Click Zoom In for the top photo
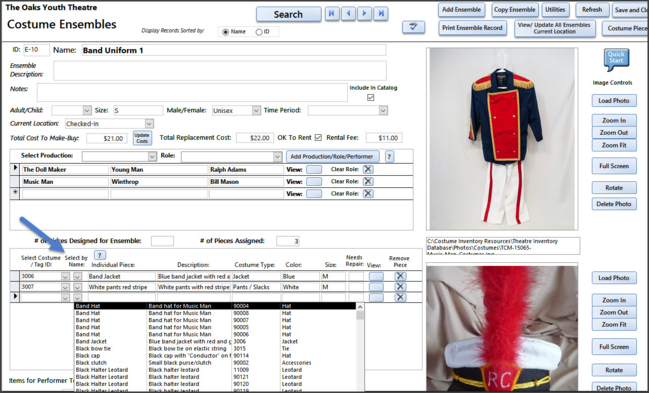The image size is (649, 393). point(614,121)
